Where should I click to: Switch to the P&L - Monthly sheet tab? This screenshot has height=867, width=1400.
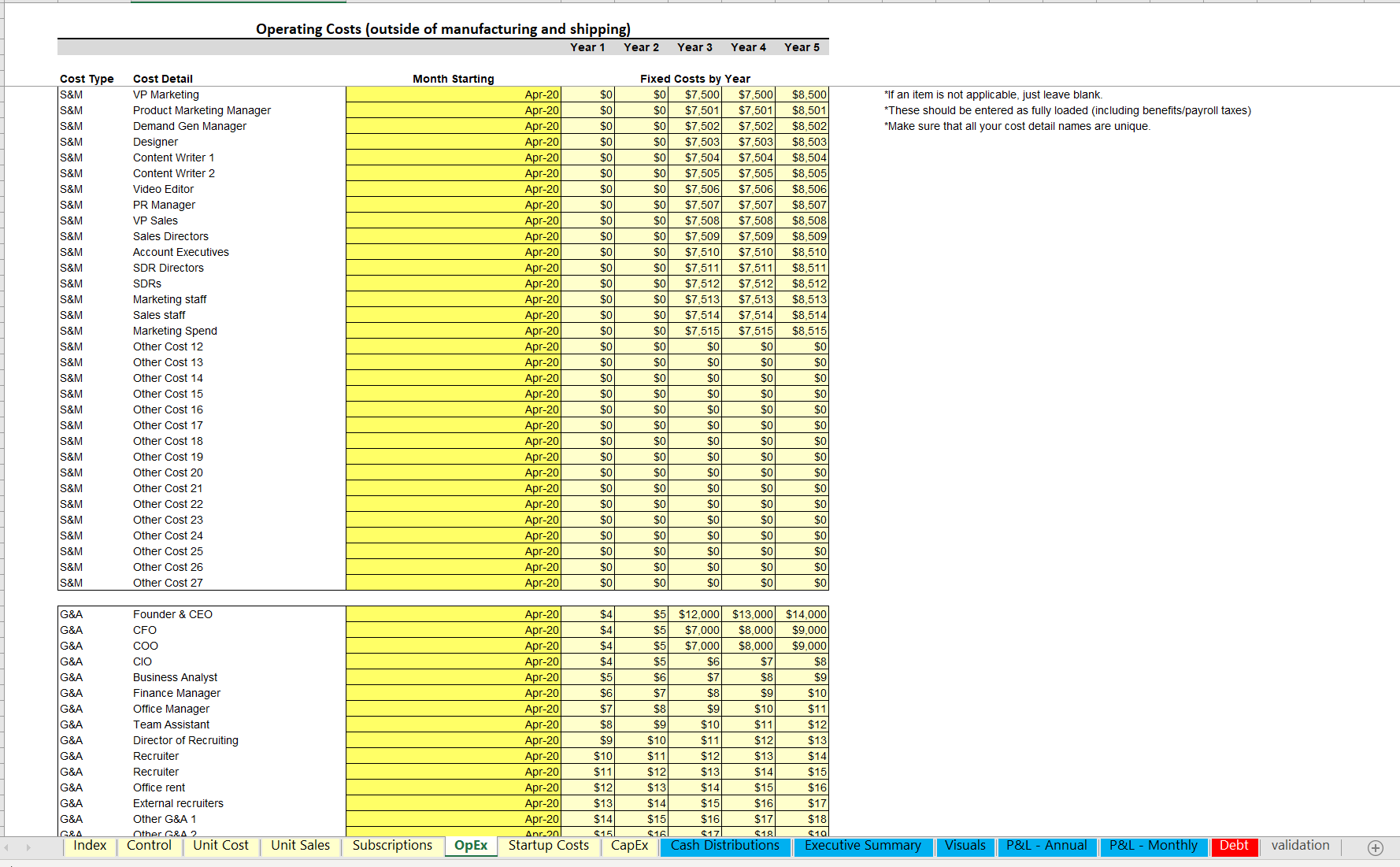pos(1153,846)
